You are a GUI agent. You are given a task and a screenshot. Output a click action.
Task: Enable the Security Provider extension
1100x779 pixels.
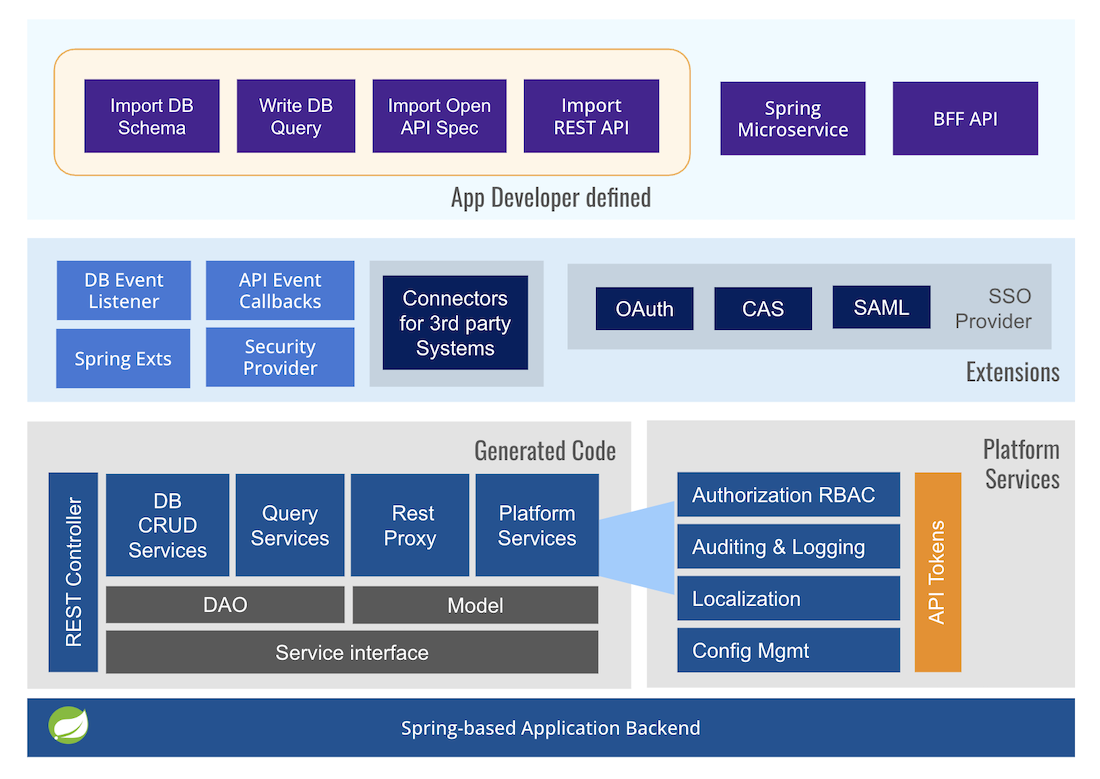(x=280, y=357)
